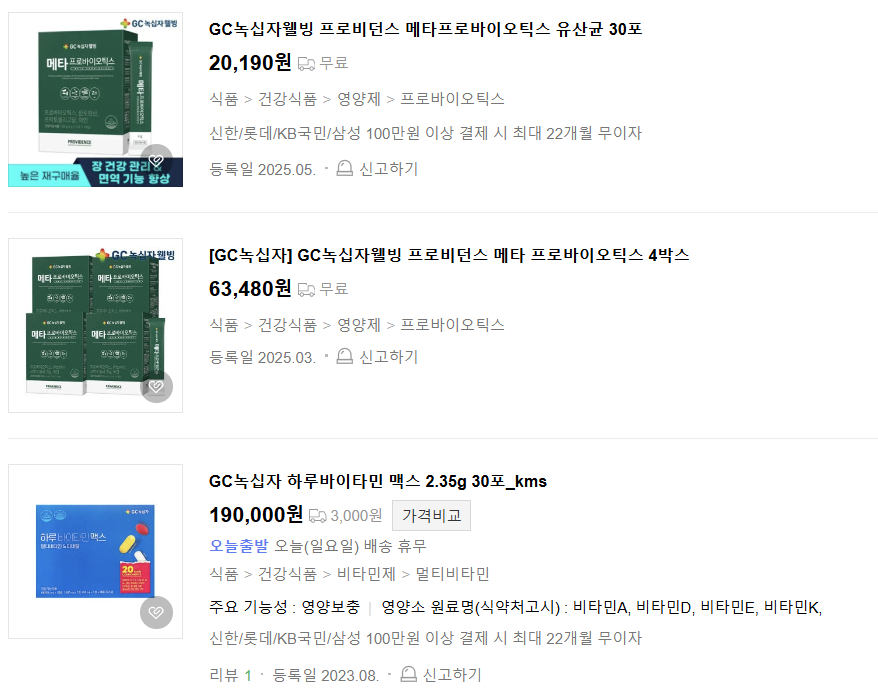Viewport: 878px width, 689px height.
Task: Click siren report icon for first product
Action: (344, 168)
